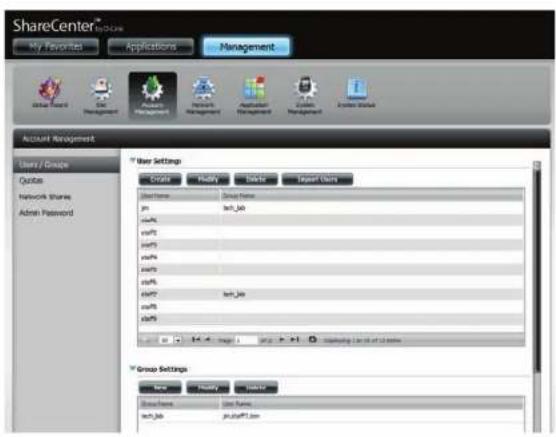Viewport: 556px width, 437px height.
Task: Click 'tech_lab' group cell in jim's row
Action: [x=234, y=208]
